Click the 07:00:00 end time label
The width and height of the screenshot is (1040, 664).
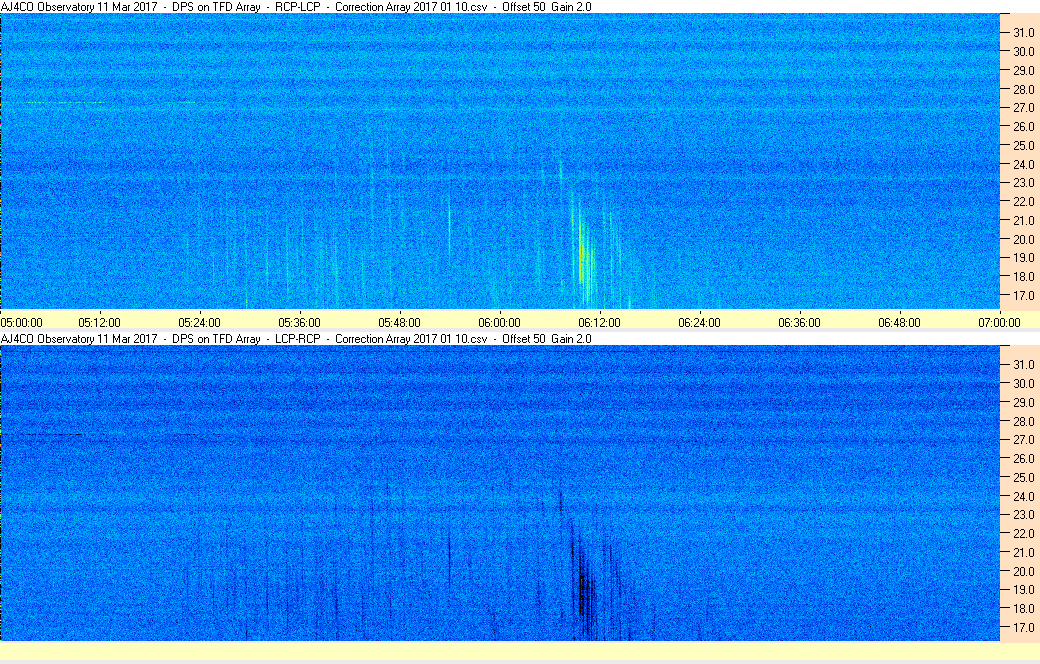tap(1000, 322)
